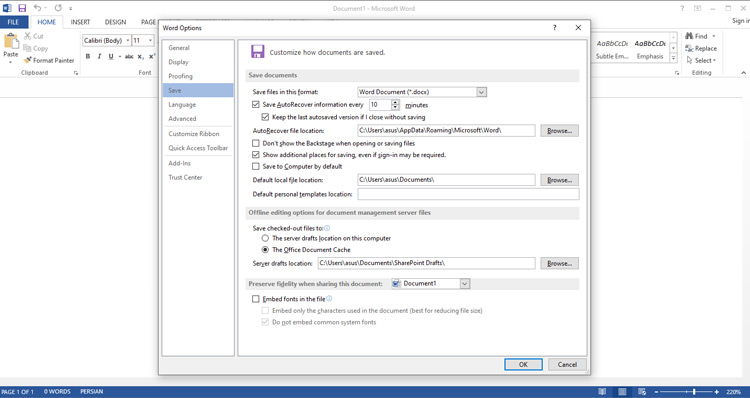Screen dimensions: 750x398
Task: Open Clipboard group dialog launcher
Action: [x=76, y=73]
